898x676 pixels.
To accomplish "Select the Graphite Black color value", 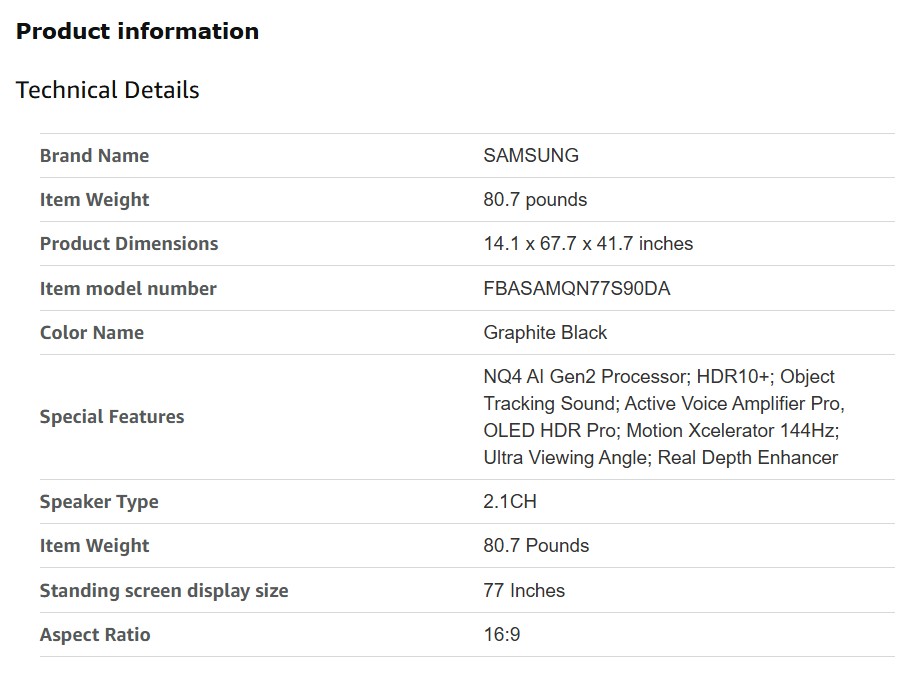I will pos(544,332).
